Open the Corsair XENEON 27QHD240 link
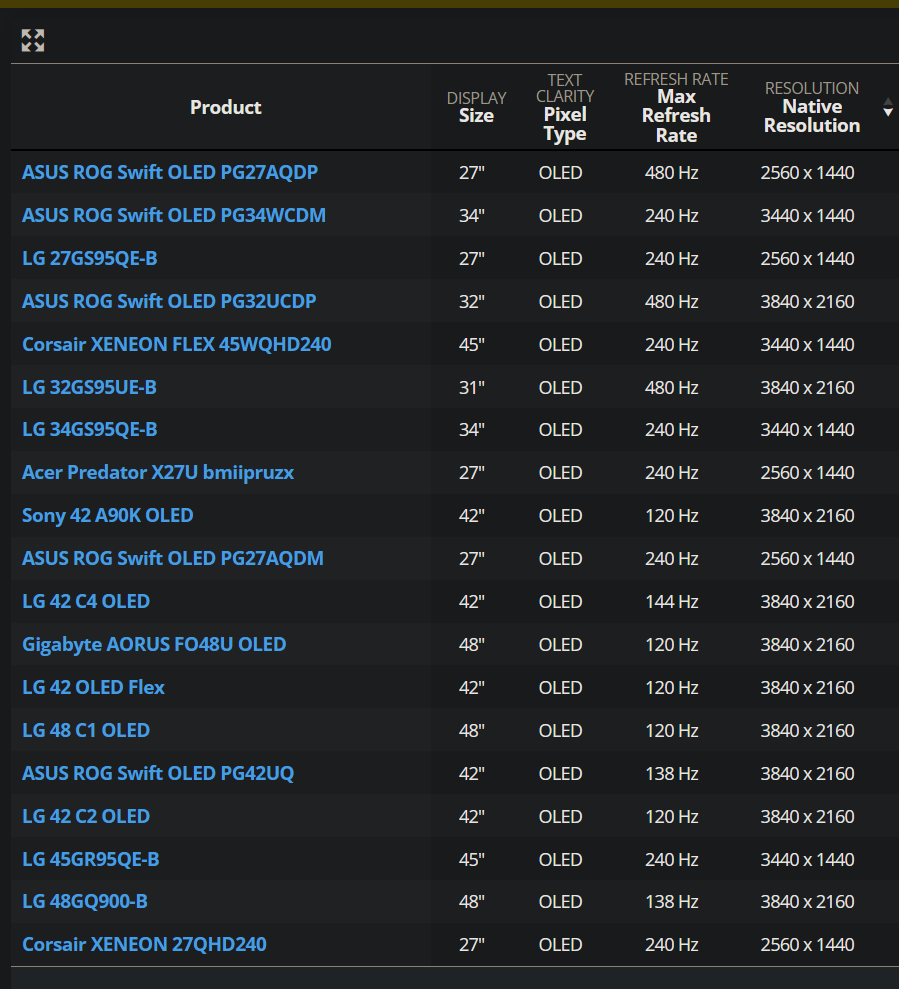The width and height of the screenshot is (899, 989). [x=144, y=944]
